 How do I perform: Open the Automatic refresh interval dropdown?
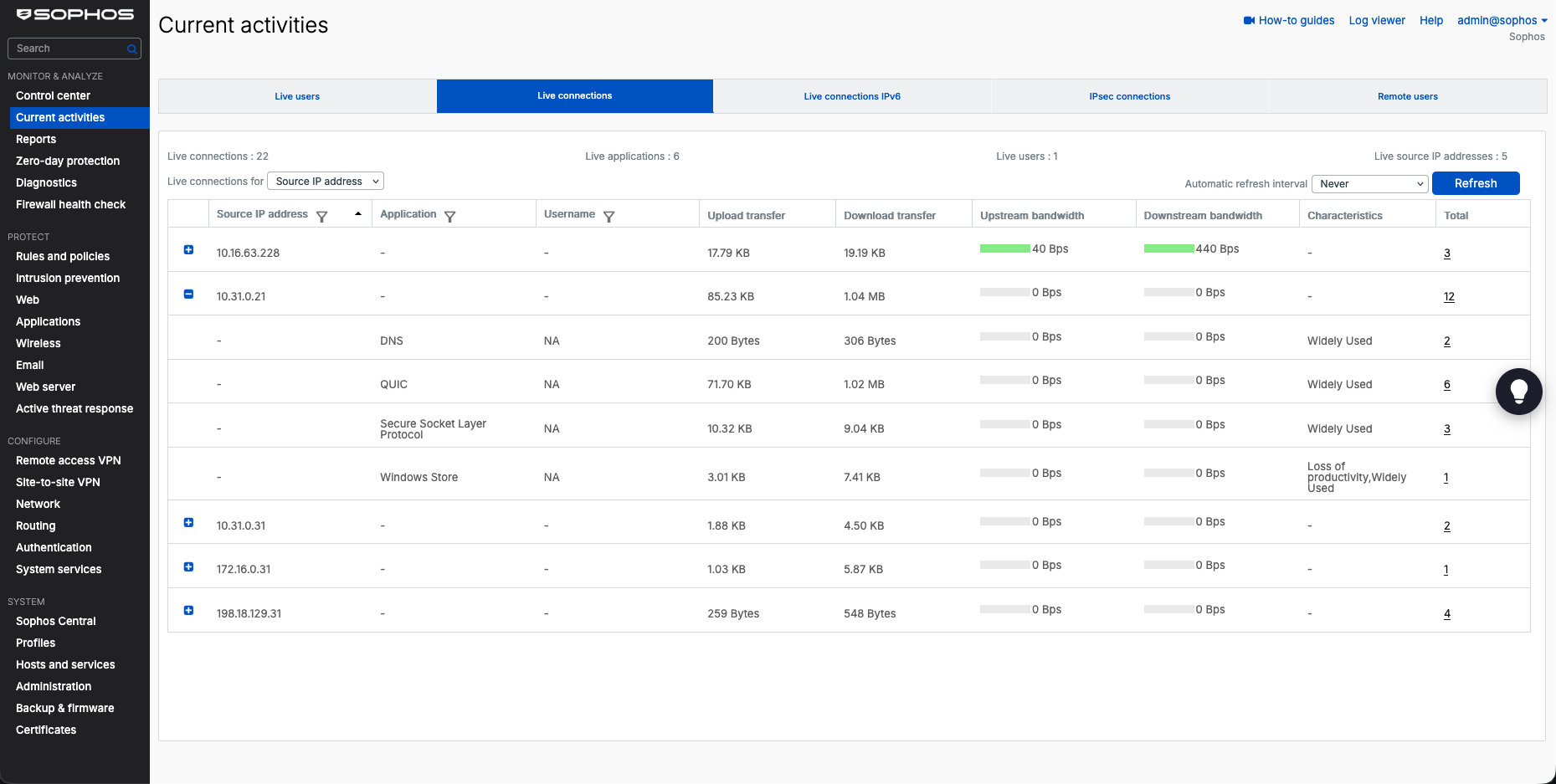(1369, 184)
